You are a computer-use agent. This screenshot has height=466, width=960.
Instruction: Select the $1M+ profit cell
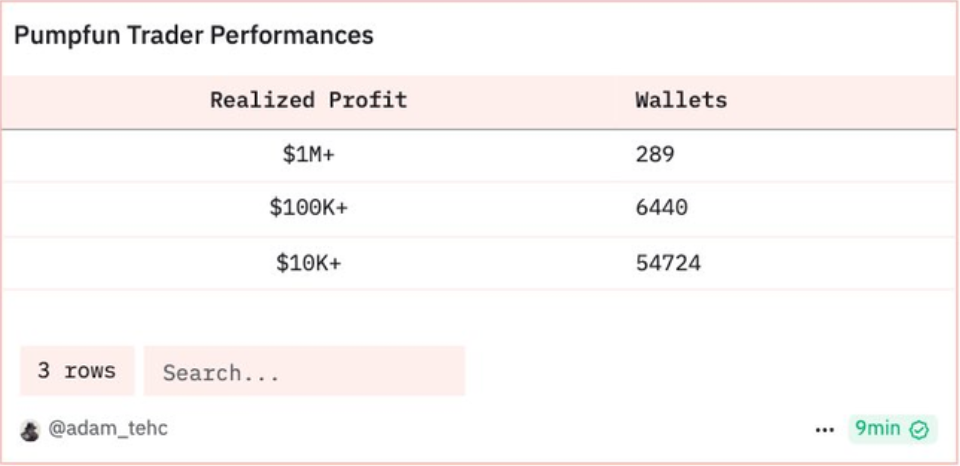pyautogui.click(x=308, y=155)
